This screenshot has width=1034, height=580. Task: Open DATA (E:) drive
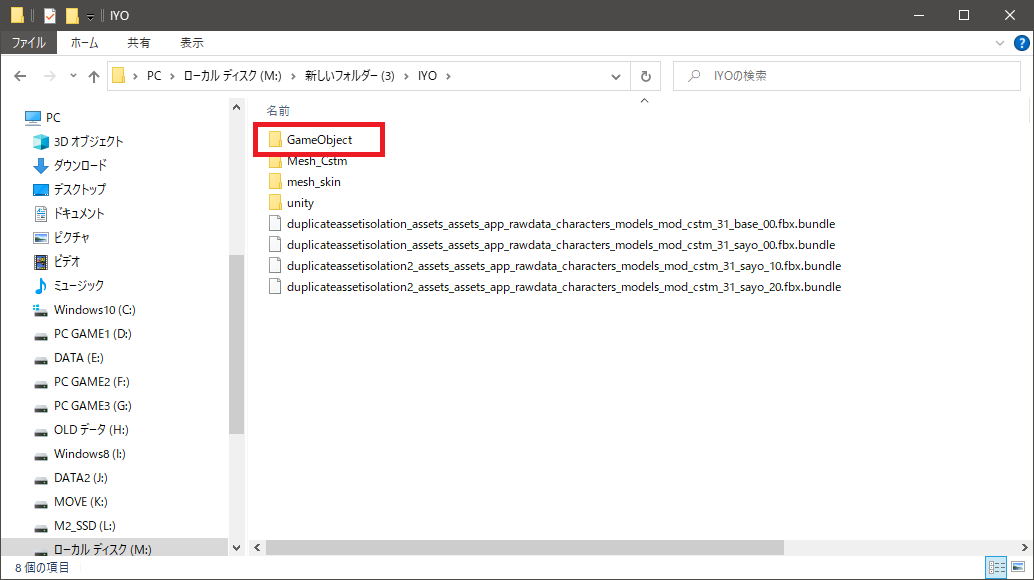(x=69, y=358)
